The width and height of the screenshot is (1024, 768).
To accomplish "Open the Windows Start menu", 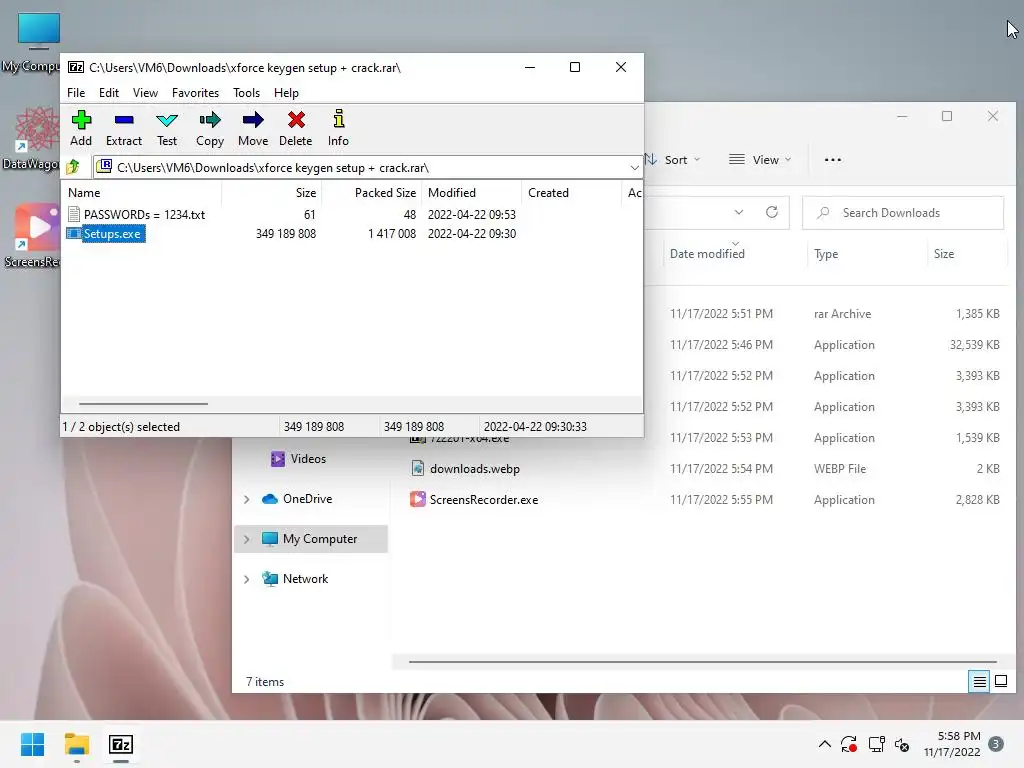I will 32,744.
